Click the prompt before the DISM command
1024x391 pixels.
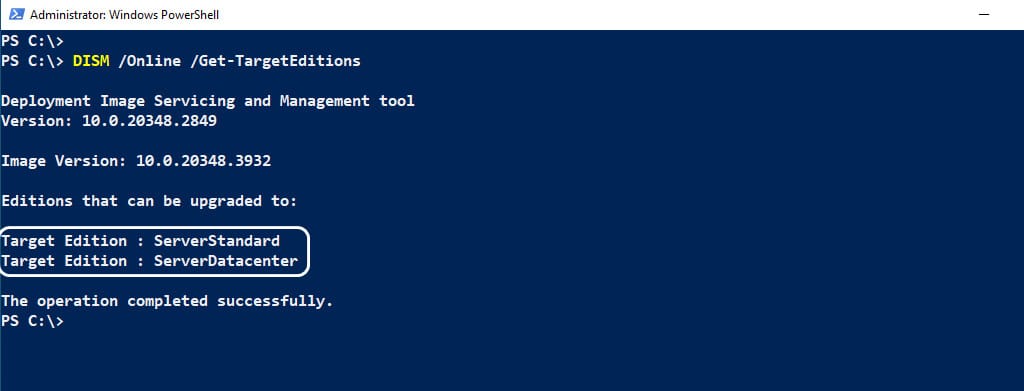coord(33,61)
